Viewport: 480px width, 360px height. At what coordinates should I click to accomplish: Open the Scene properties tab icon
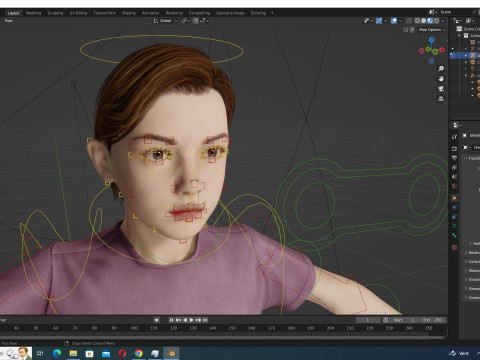click(x=454, y=177)
